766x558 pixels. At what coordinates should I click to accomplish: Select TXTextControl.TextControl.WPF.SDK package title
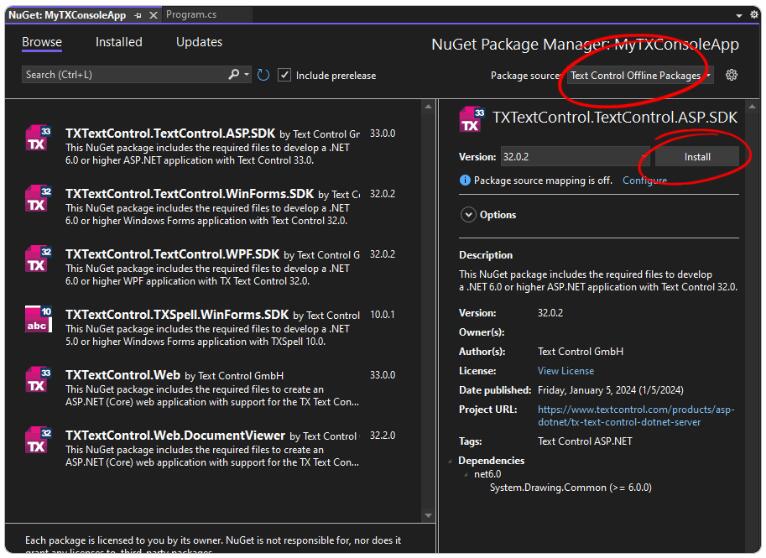172,255
